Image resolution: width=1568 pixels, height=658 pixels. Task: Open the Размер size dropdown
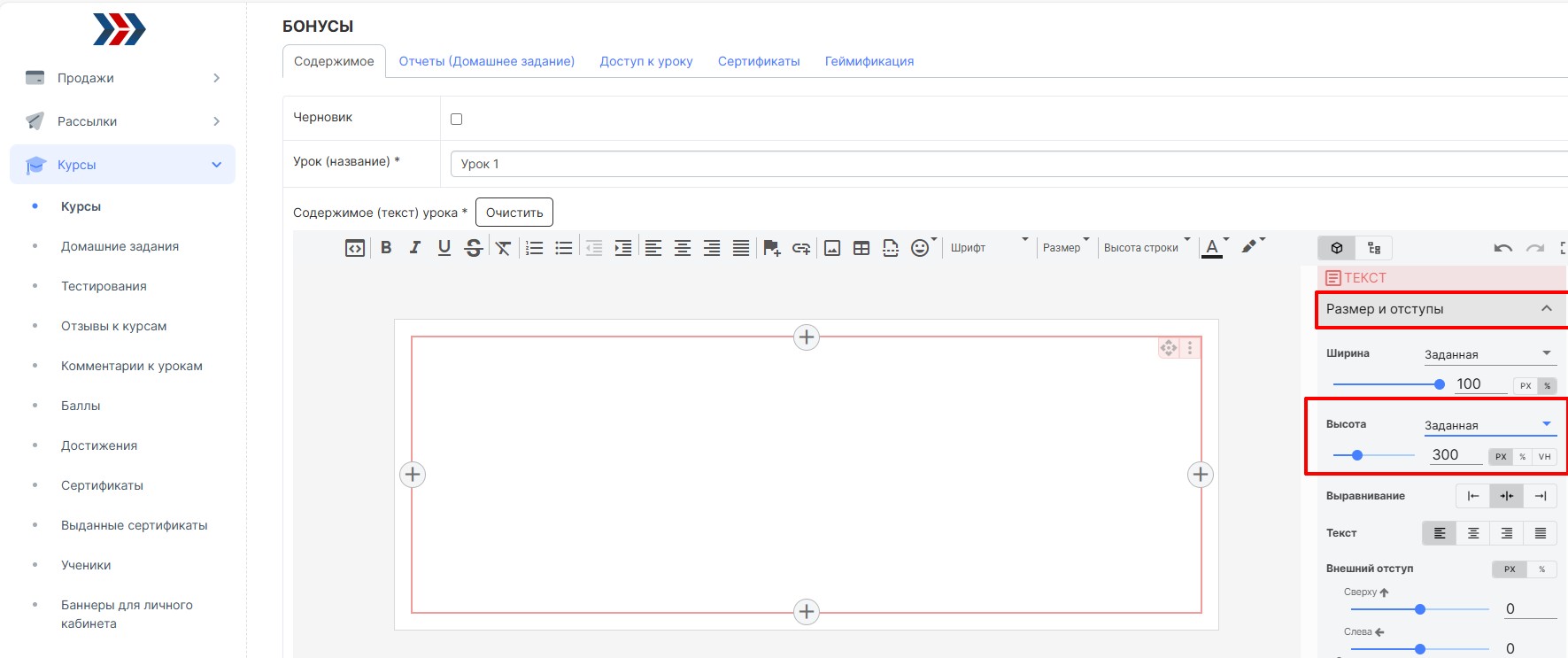[1066, 248]
